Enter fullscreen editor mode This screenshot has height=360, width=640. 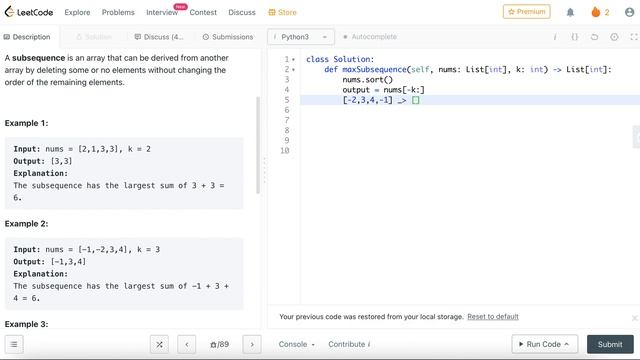click(x=634, y=37)
